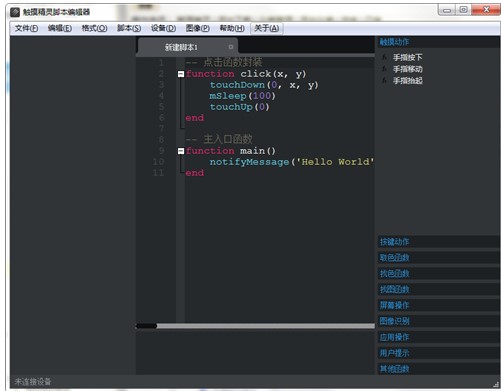This screenshot has height=391, width=501.
Task: Expand the 找色函数 section
Action: 438,274
